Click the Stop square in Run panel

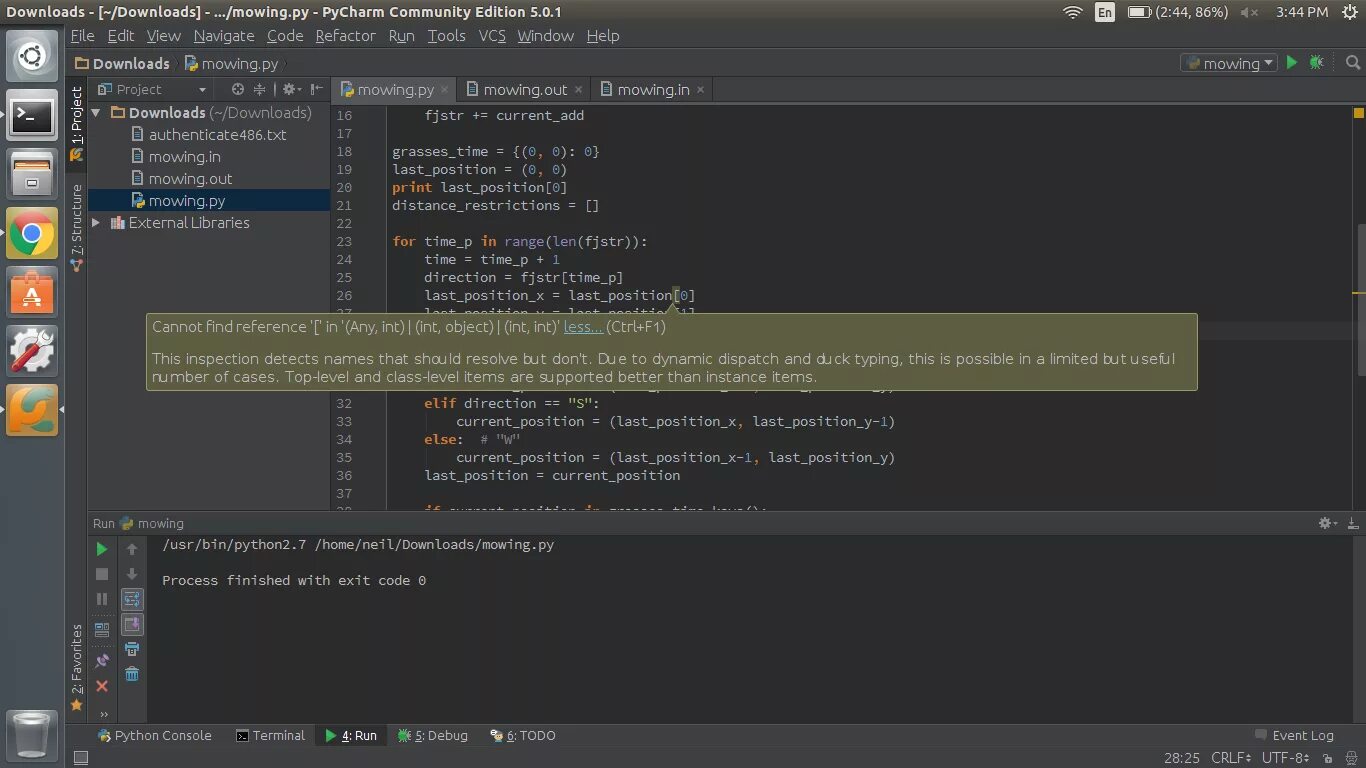tap(101, 574)
